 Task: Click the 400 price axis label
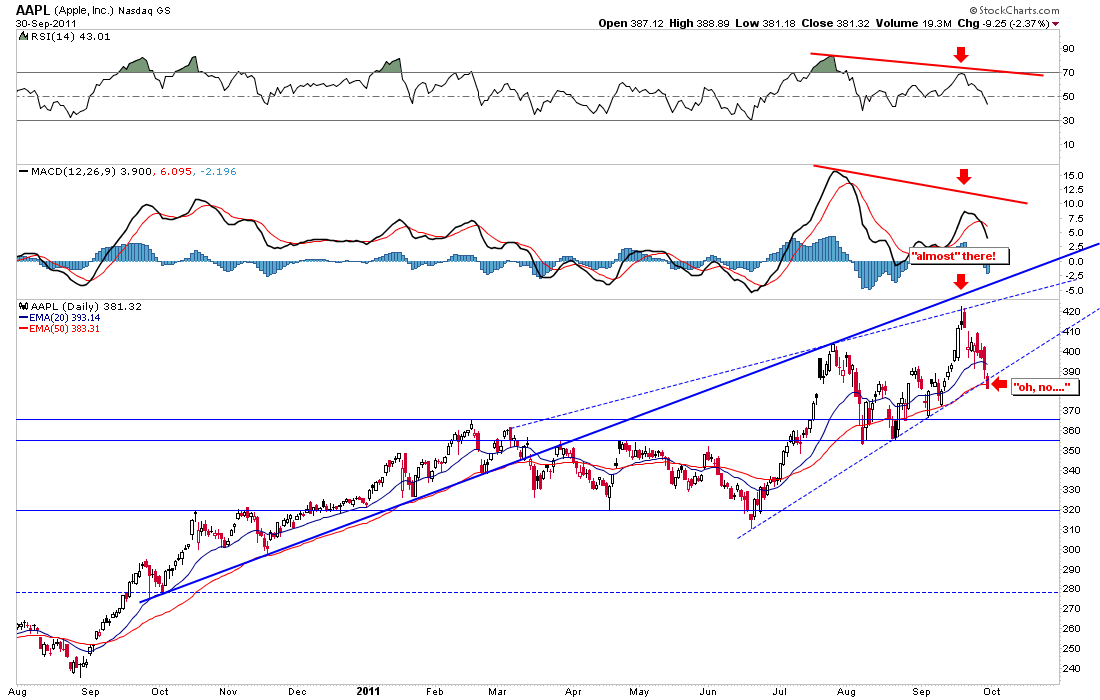(x=1071, y=351)
